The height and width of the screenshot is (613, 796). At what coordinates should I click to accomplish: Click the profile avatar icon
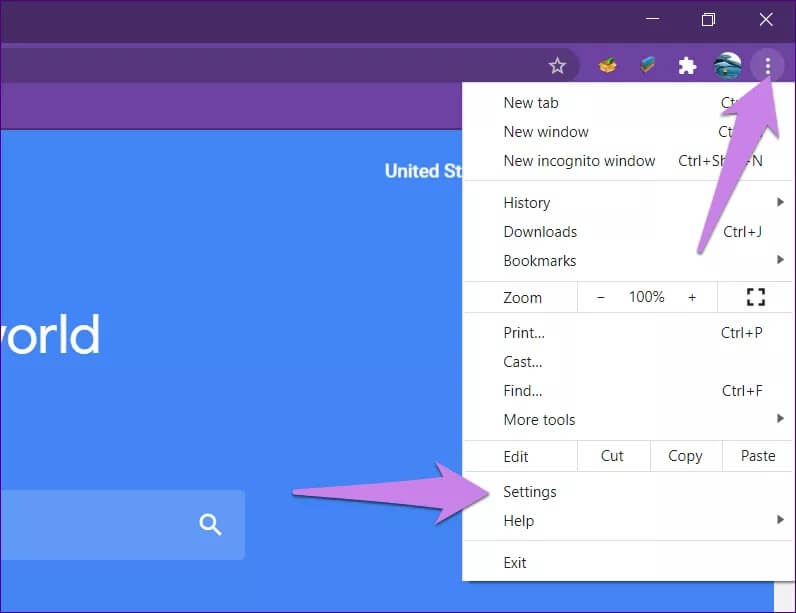pos(727,66)
